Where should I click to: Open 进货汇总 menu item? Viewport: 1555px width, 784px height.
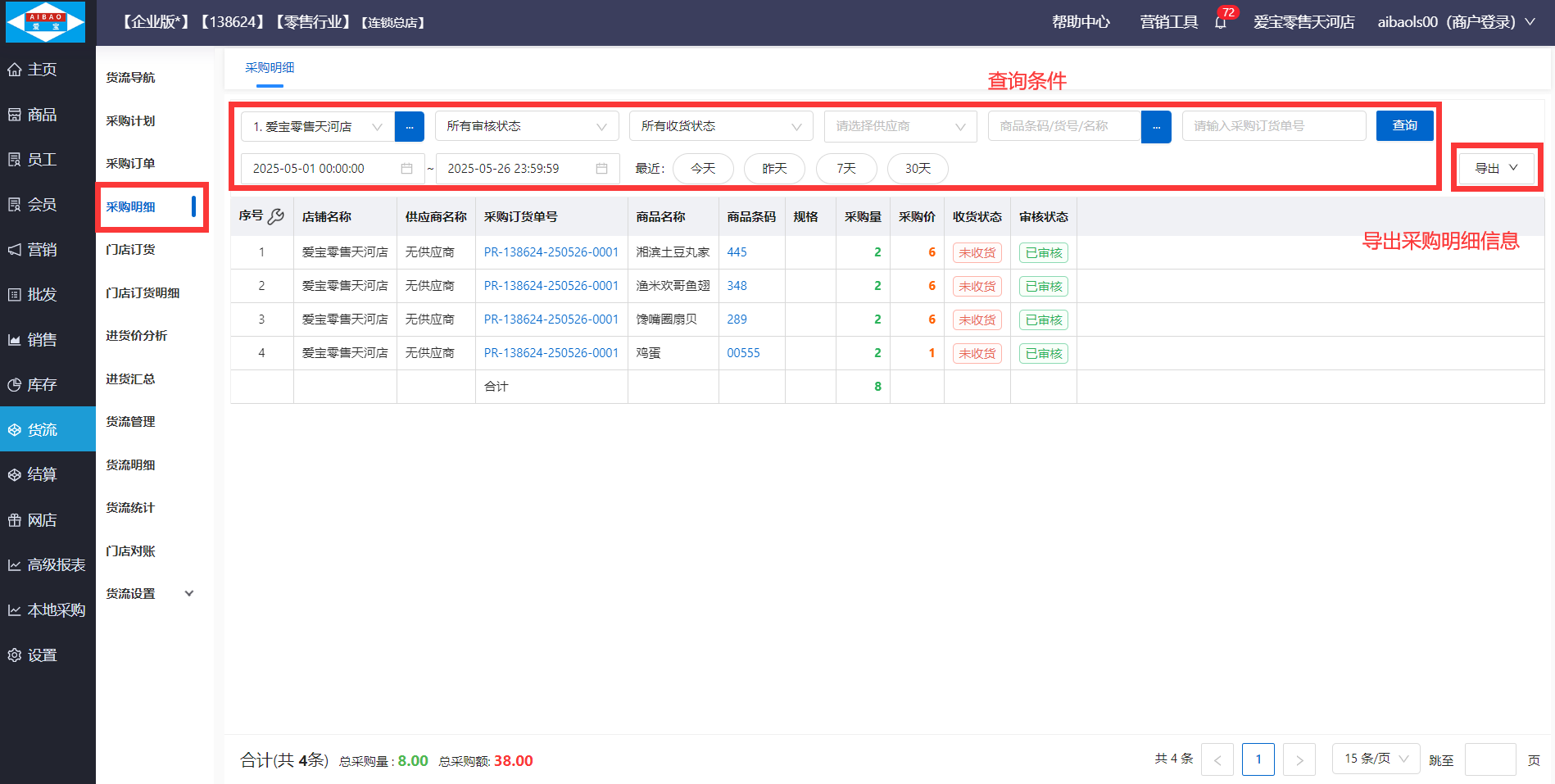[x=130, y=379]
